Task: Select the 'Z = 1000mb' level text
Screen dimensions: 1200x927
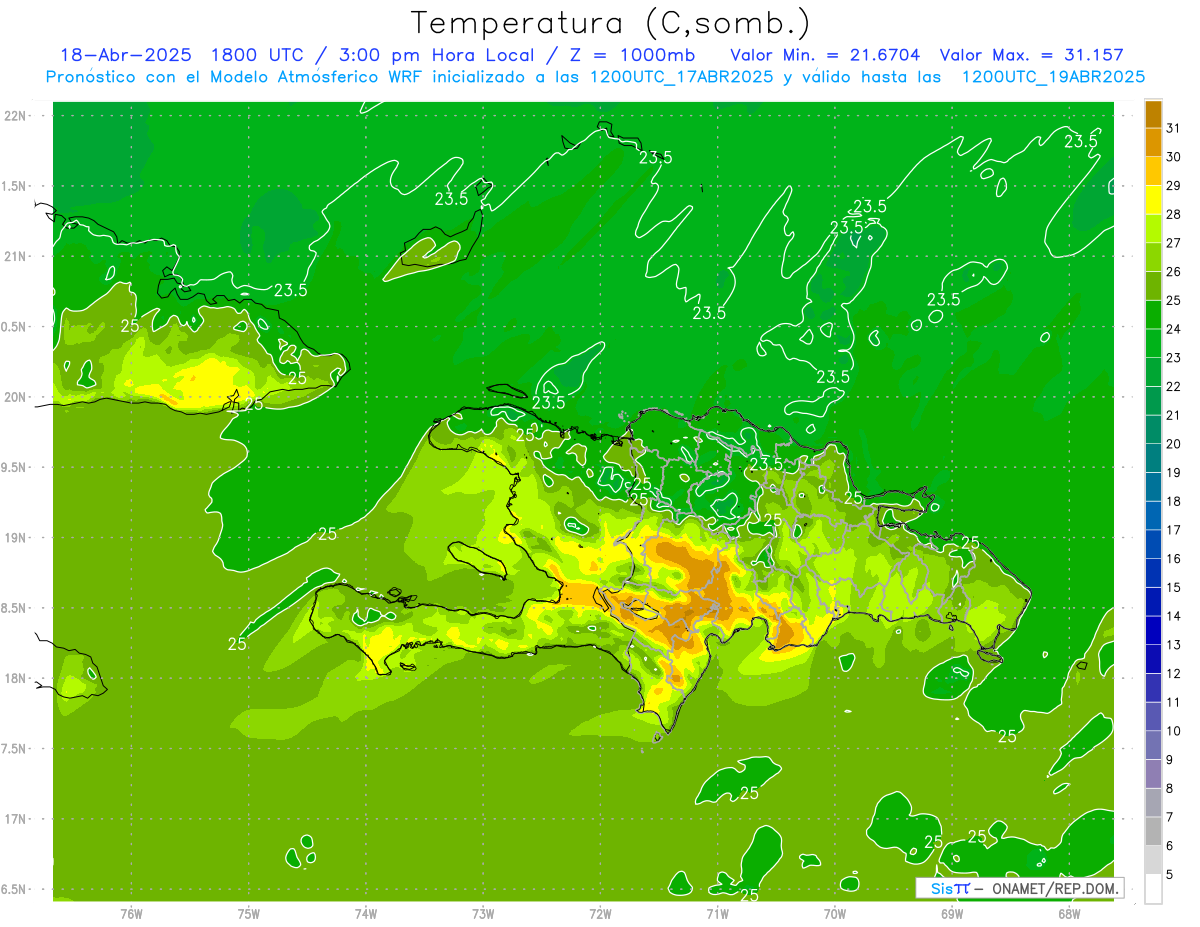Action: click(x=632, y=55)
